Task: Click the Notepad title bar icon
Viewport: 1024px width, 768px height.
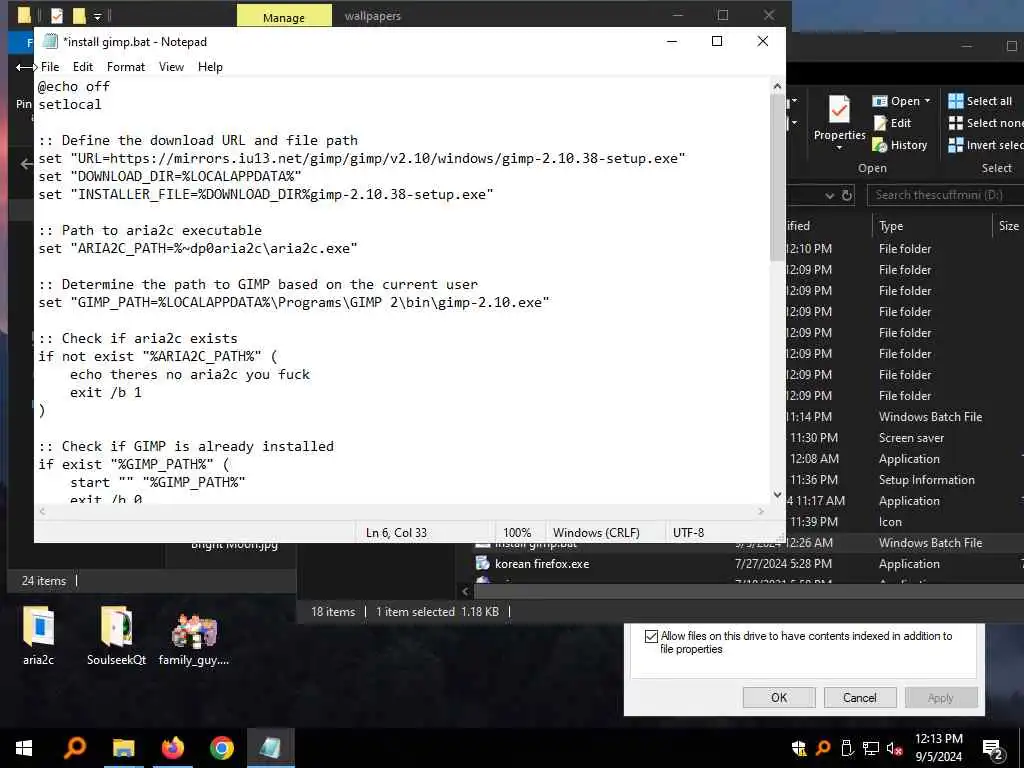Action: pyautogui.click(x=50, y=41)
